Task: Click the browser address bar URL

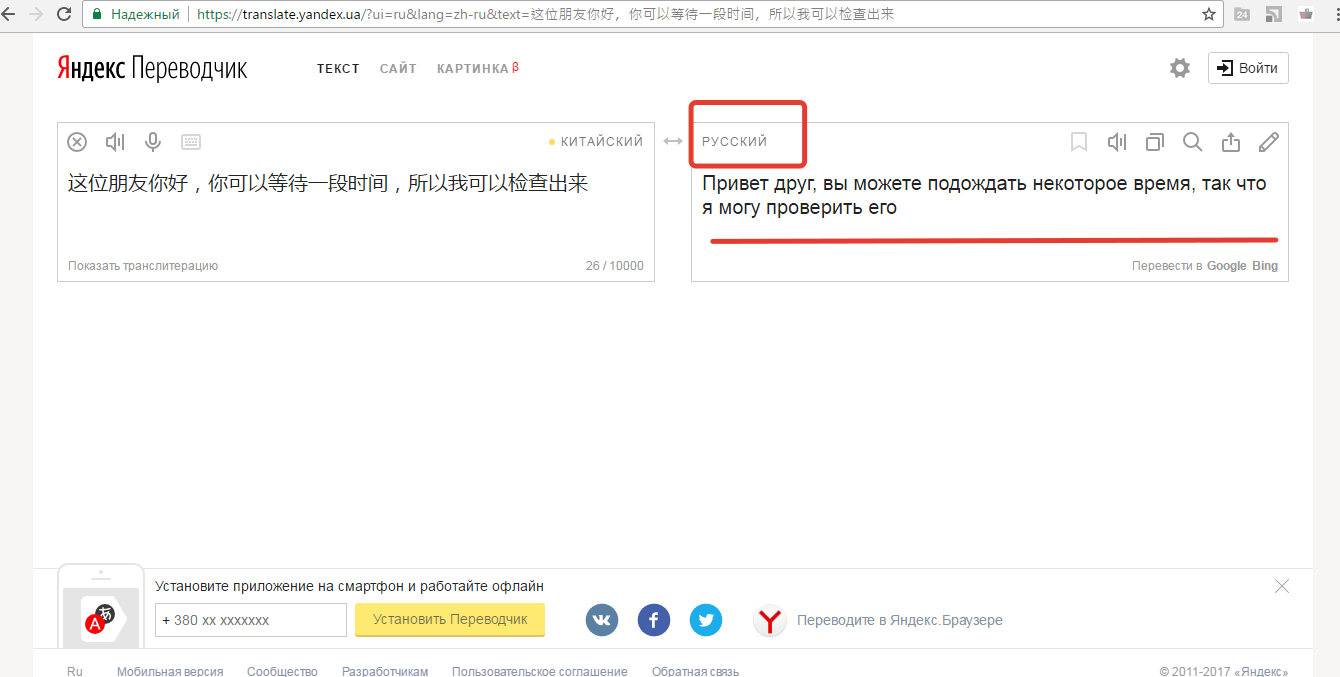Action: point(545,14)
